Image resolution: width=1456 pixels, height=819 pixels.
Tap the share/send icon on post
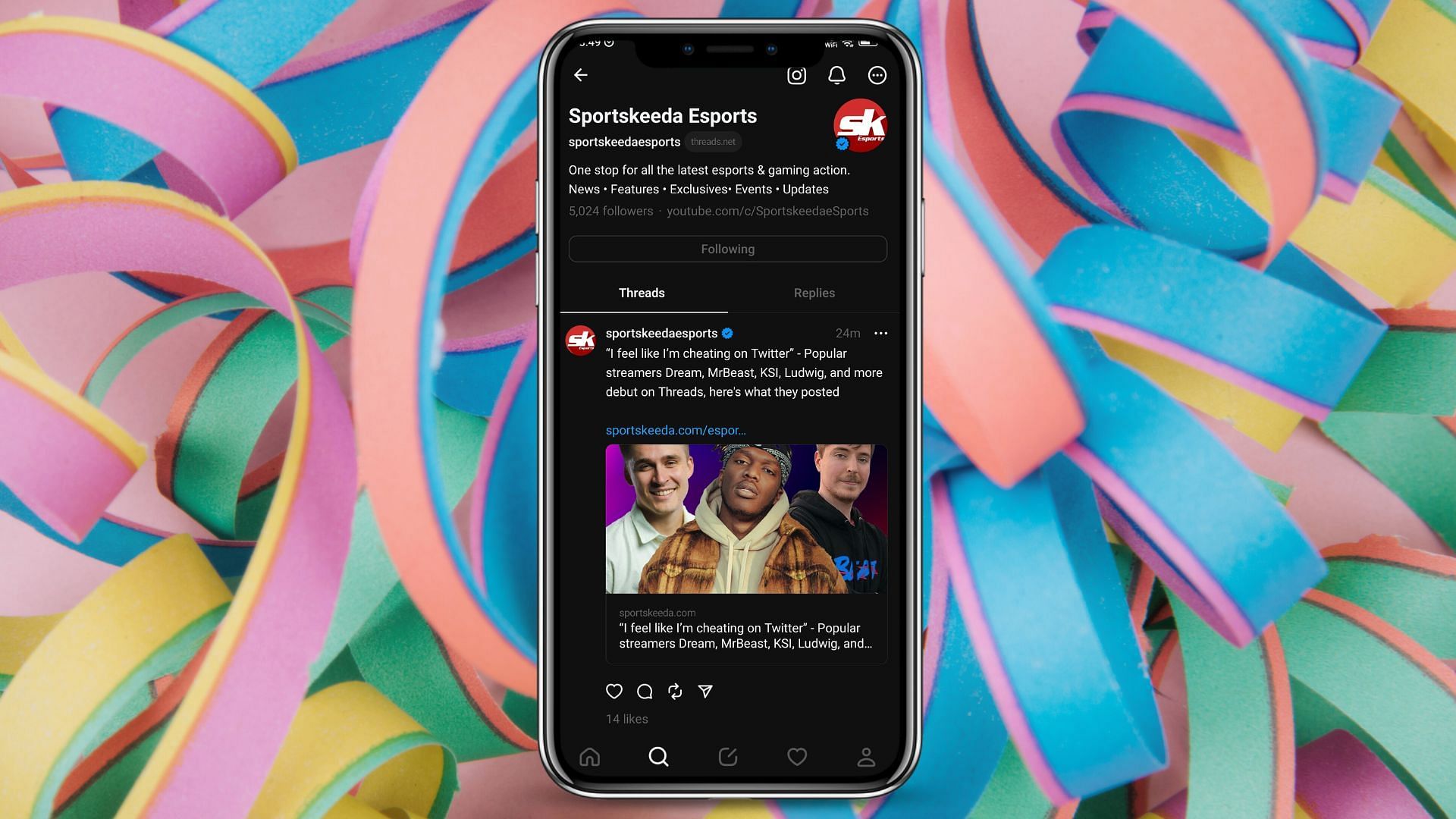705,690
